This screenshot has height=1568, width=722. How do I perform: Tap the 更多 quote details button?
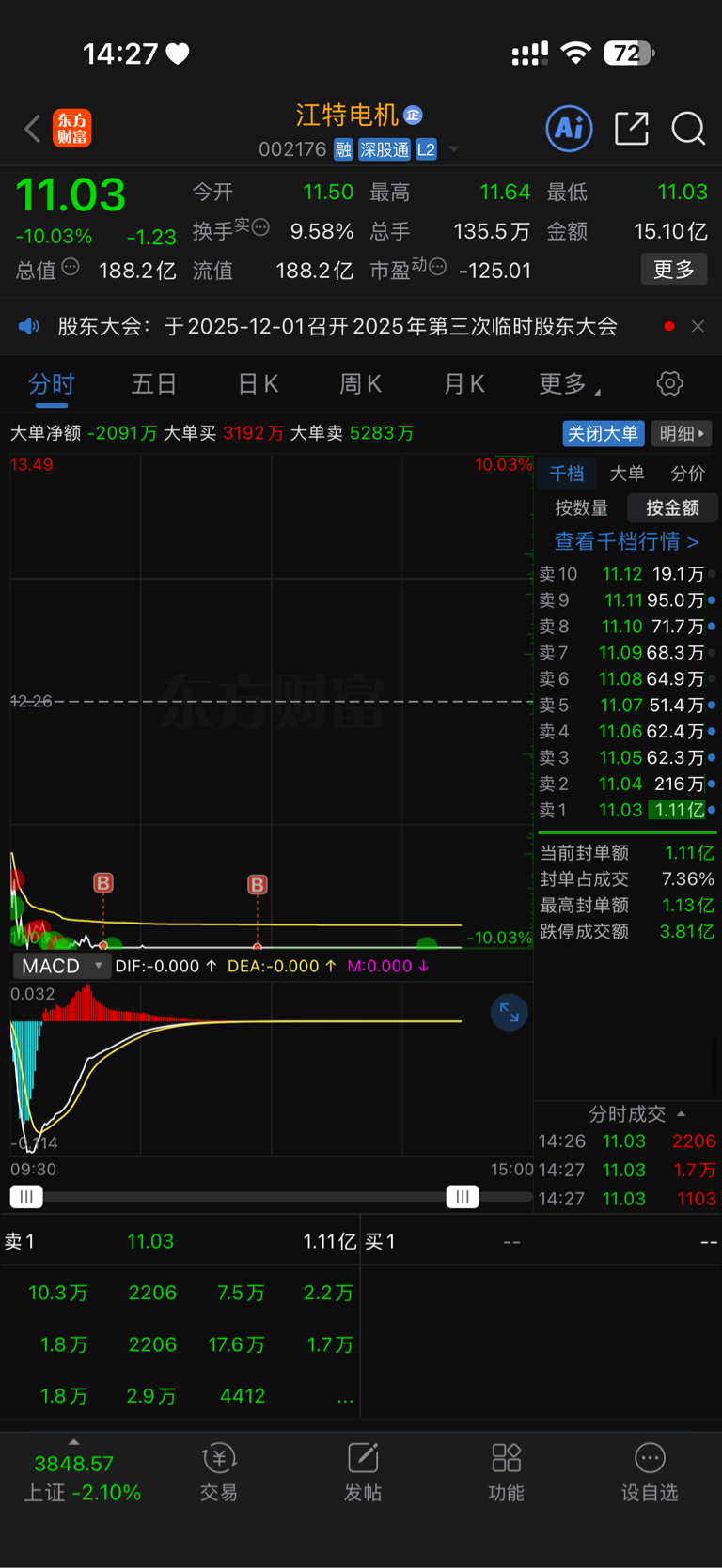[x=674, y=270]
